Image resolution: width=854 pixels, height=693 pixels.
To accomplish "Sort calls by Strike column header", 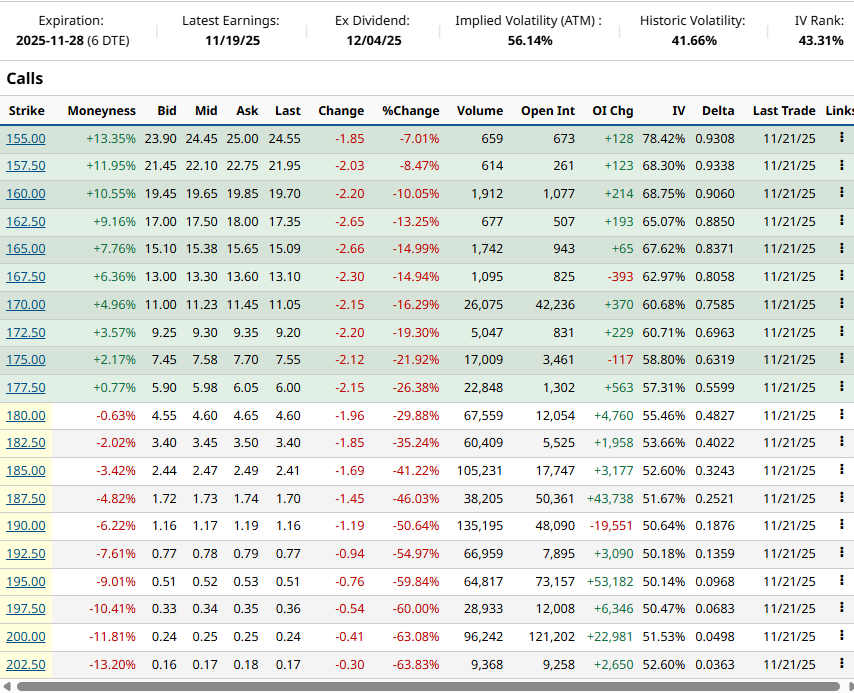I will [x=26, y=111].
